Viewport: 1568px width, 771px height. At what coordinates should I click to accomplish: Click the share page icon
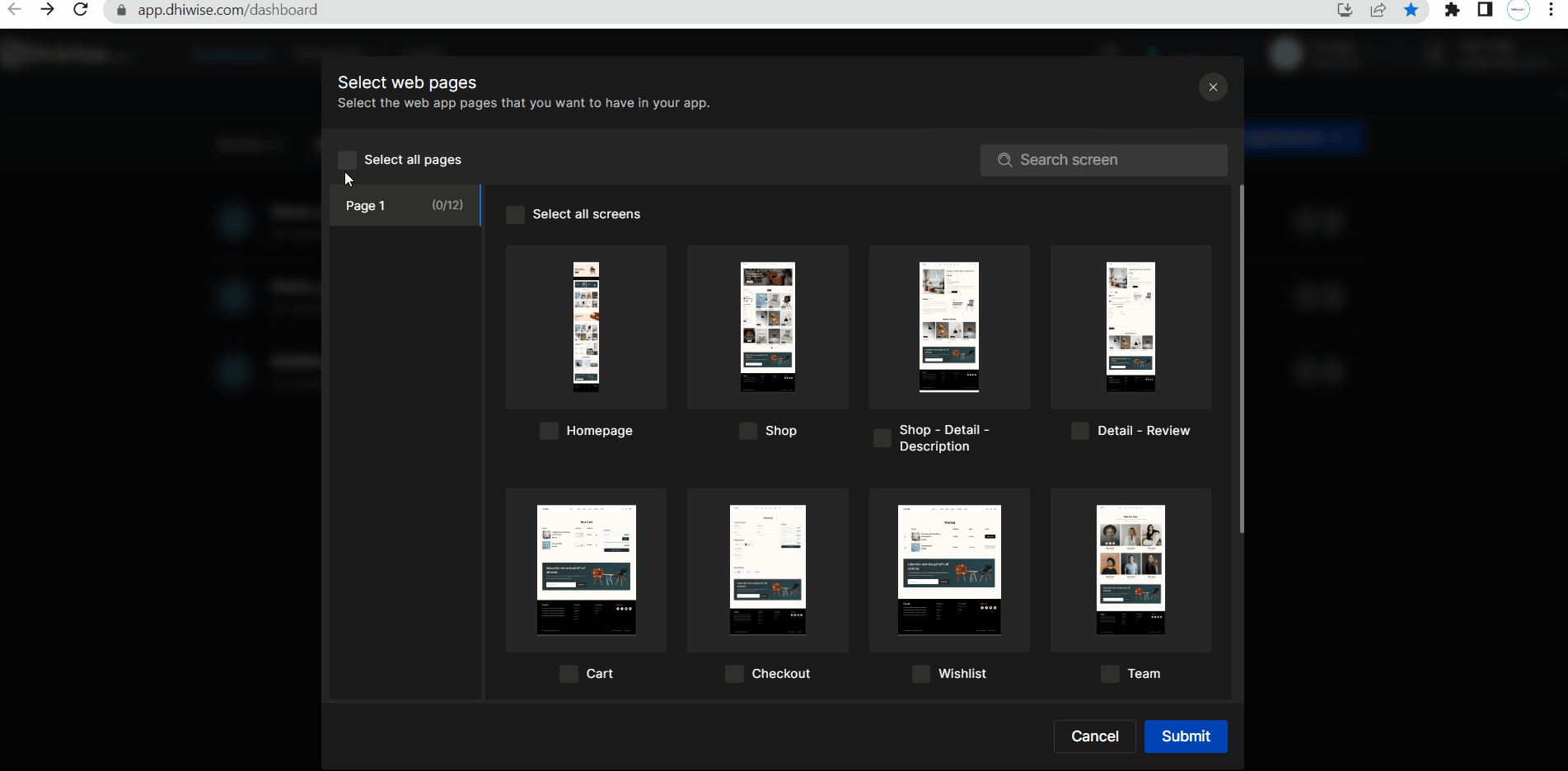pos(1378,10)
